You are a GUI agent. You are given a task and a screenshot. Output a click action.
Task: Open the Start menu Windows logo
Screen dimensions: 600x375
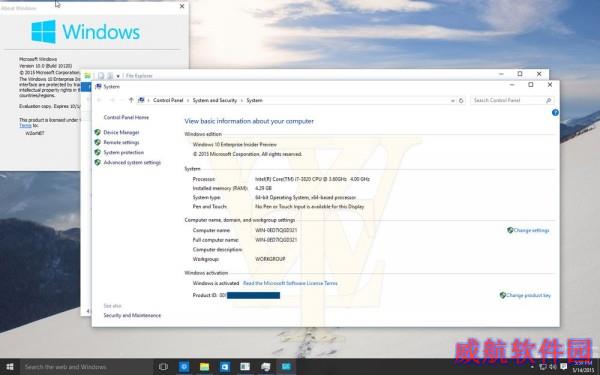[10, 367]
